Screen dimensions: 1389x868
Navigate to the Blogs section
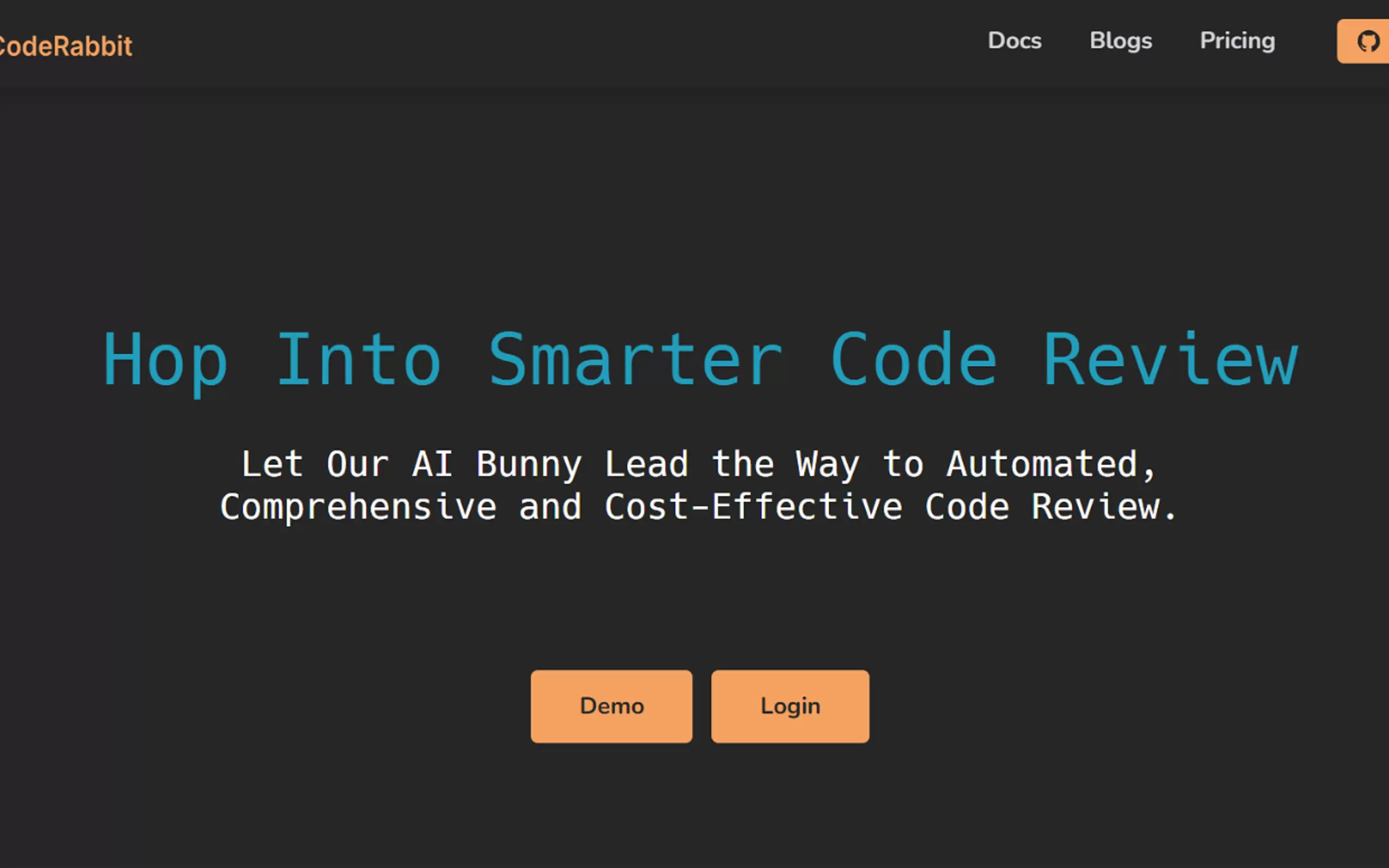pos(1120,41)
